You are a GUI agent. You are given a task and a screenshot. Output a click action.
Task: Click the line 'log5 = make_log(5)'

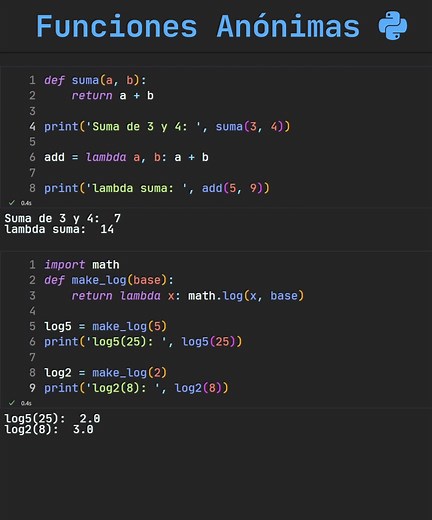click(105, 326)
